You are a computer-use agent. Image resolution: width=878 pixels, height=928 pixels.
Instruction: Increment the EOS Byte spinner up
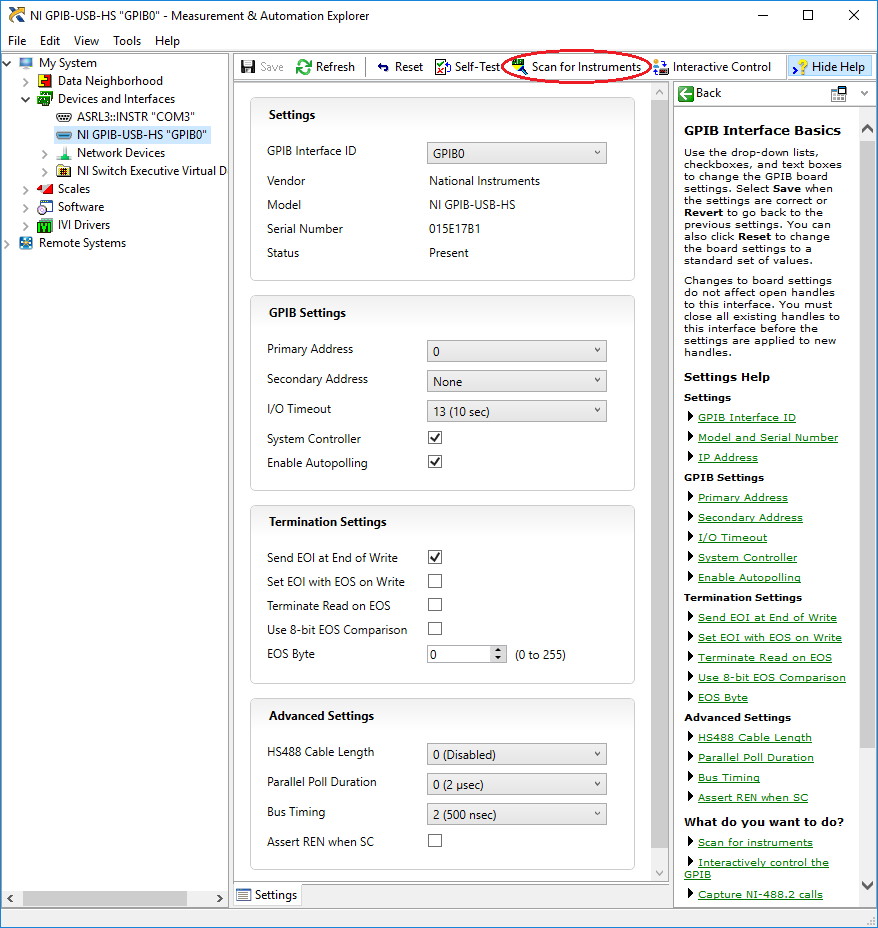498,650
